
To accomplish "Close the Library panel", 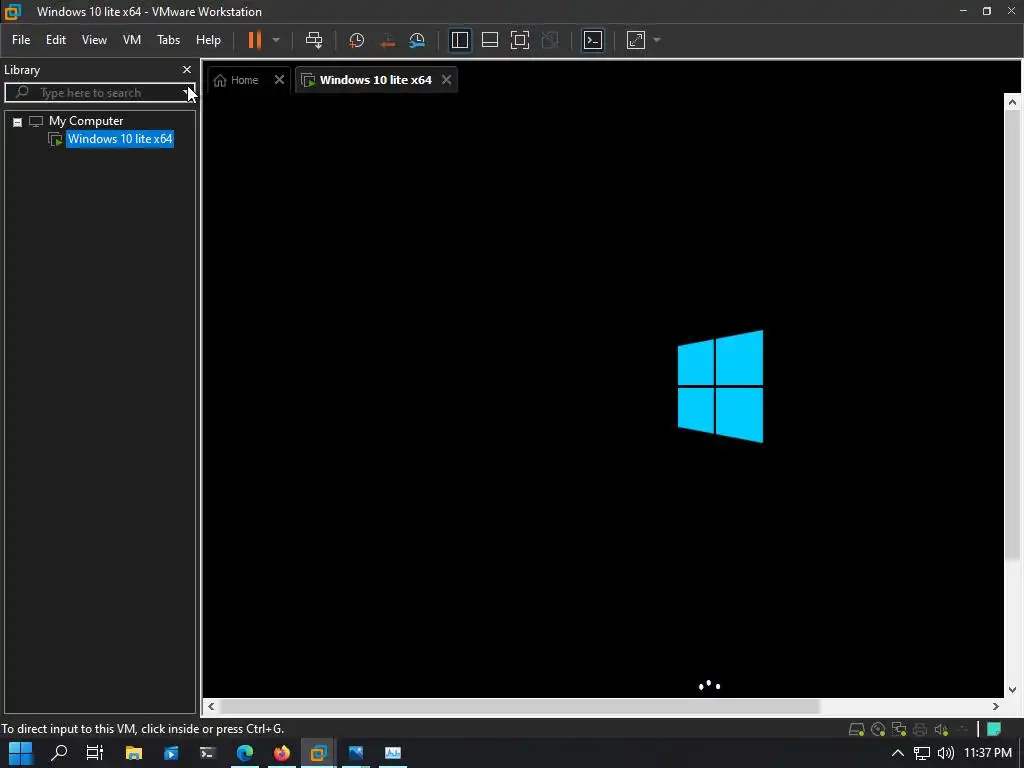I will coord(187,69).
